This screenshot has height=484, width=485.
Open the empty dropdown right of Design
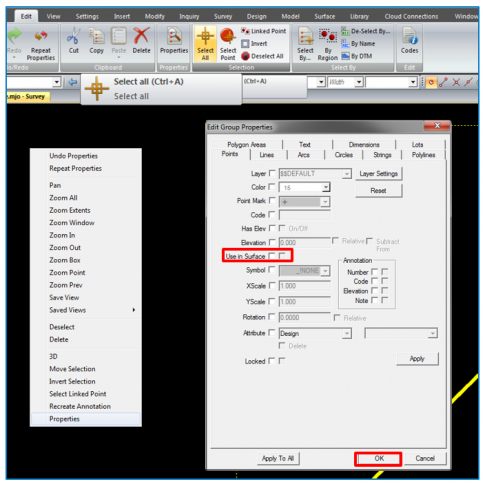tap(433, 333)
